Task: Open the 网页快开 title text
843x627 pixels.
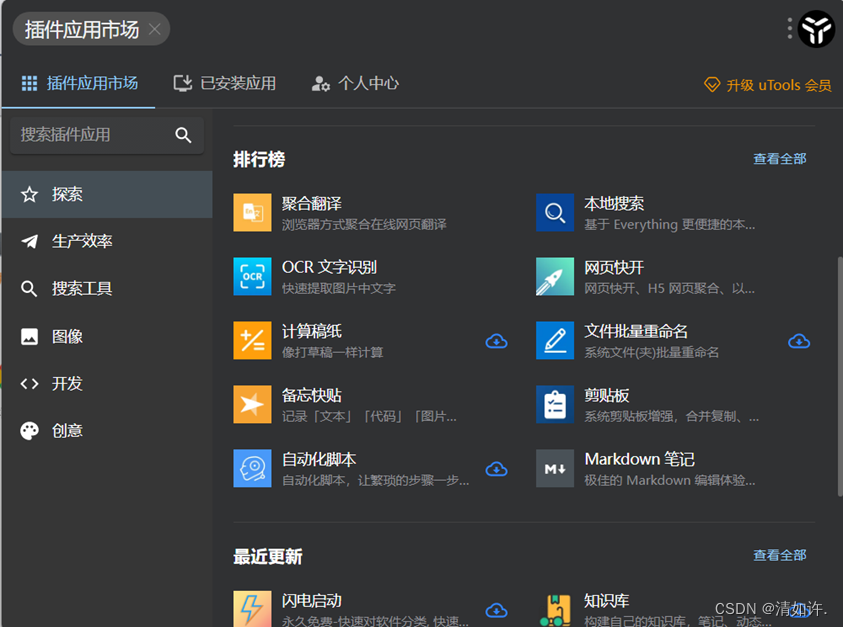Action: tap(614, 267)
